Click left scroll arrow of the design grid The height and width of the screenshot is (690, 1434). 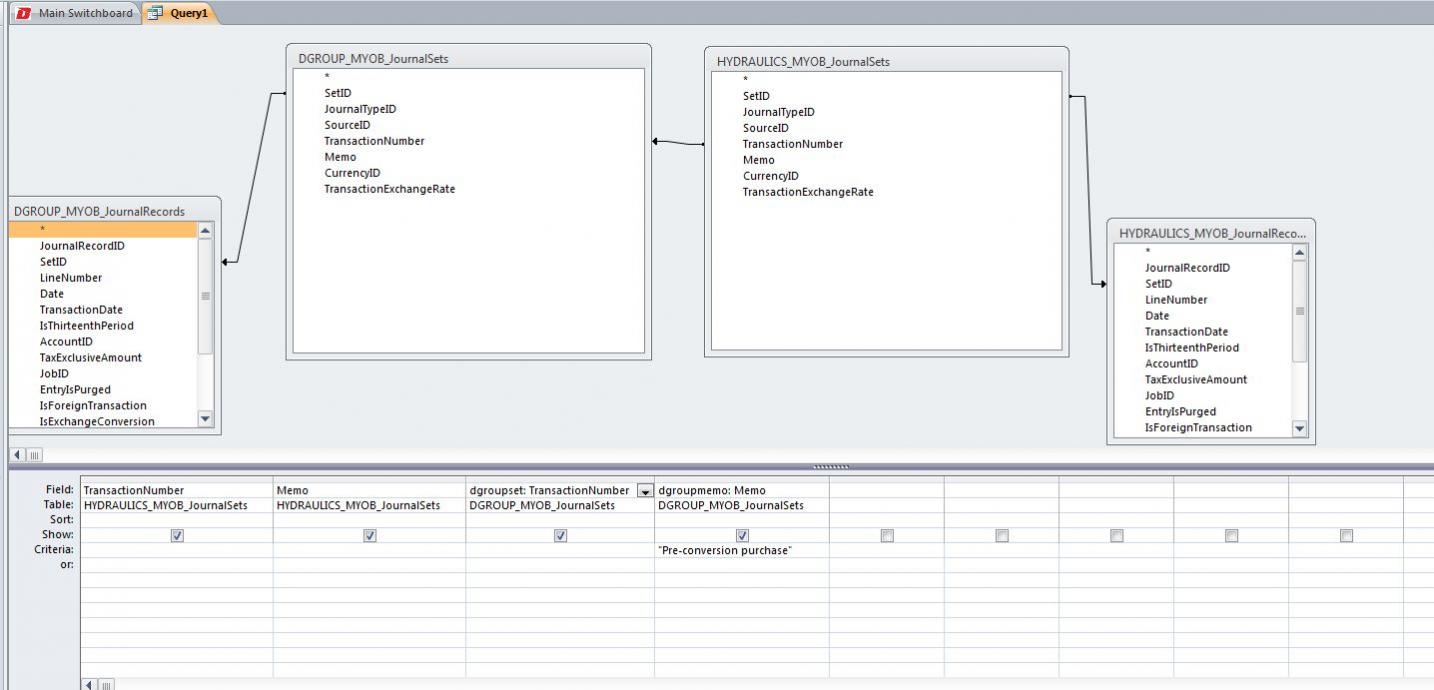[x=90, y=685]
